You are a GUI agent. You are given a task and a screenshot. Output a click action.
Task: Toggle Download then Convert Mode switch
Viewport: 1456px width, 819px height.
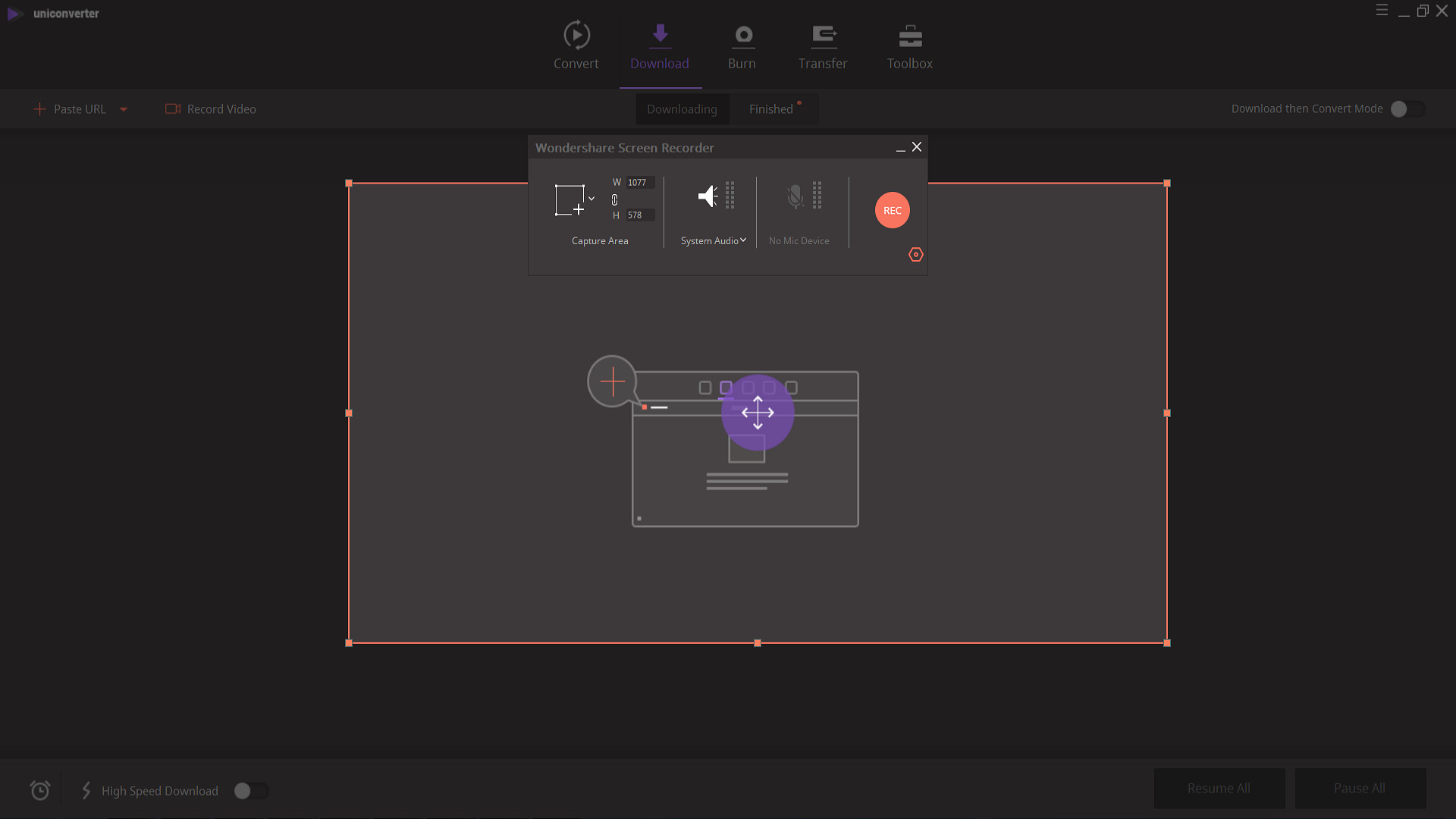(x=1407, y=109)
